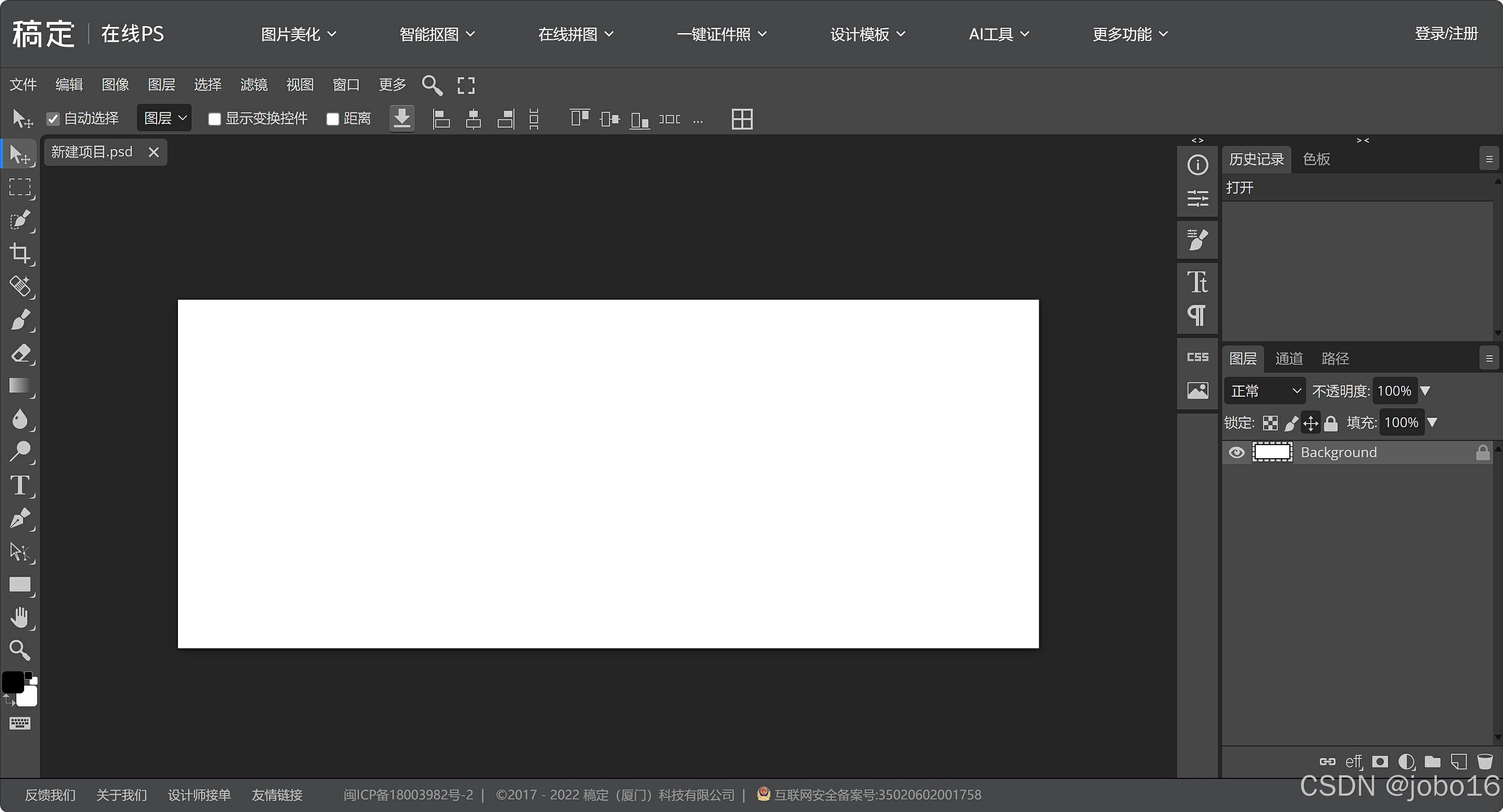Open the CSS panel icon
The height and width of the screenshot is (812, 1503).
(1197, 357)
